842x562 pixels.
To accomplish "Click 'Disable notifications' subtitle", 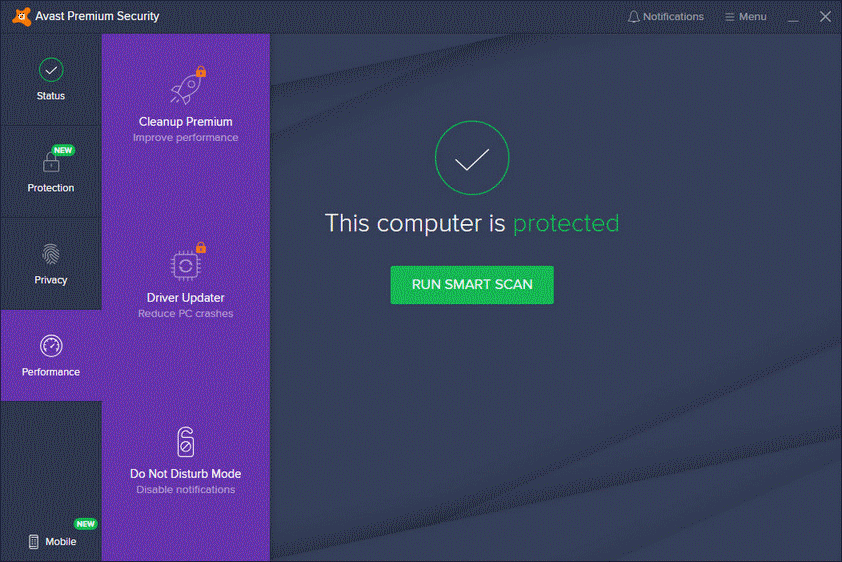I will (x=186, y=490).
